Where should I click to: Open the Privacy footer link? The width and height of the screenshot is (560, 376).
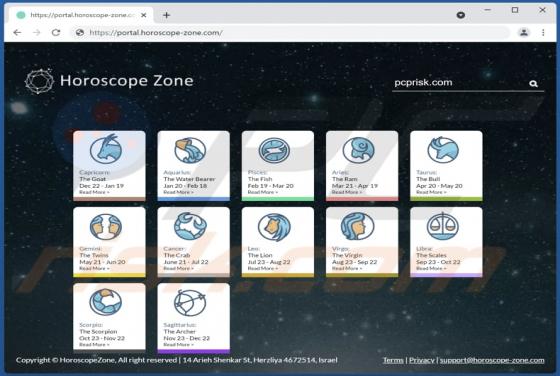[x=422, y=360]
